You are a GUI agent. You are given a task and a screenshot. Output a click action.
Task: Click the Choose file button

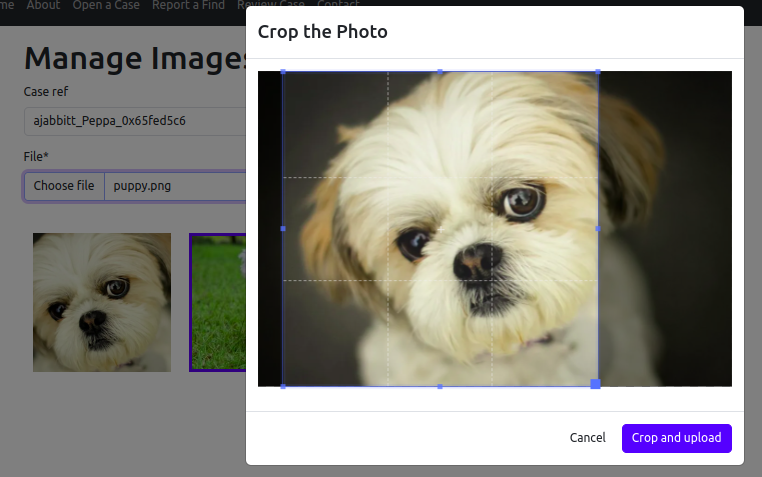click(x=64, y=186)
